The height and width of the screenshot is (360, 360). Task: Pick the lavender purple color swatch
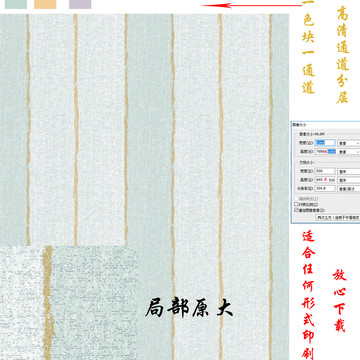click(80, 4)
